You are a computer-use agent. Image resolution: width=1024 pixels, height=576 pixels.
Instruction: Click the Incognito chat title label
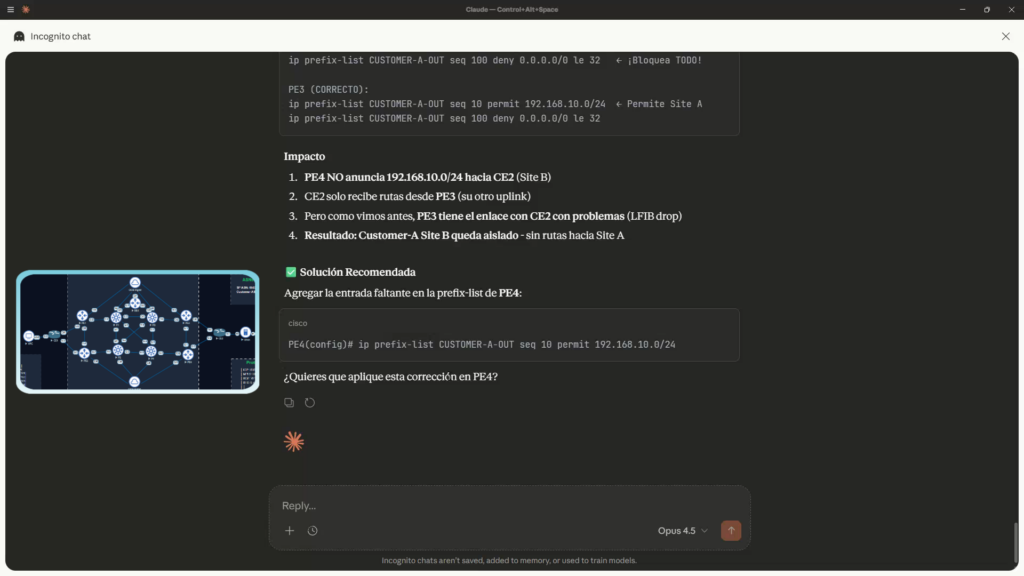click(62, 36)
